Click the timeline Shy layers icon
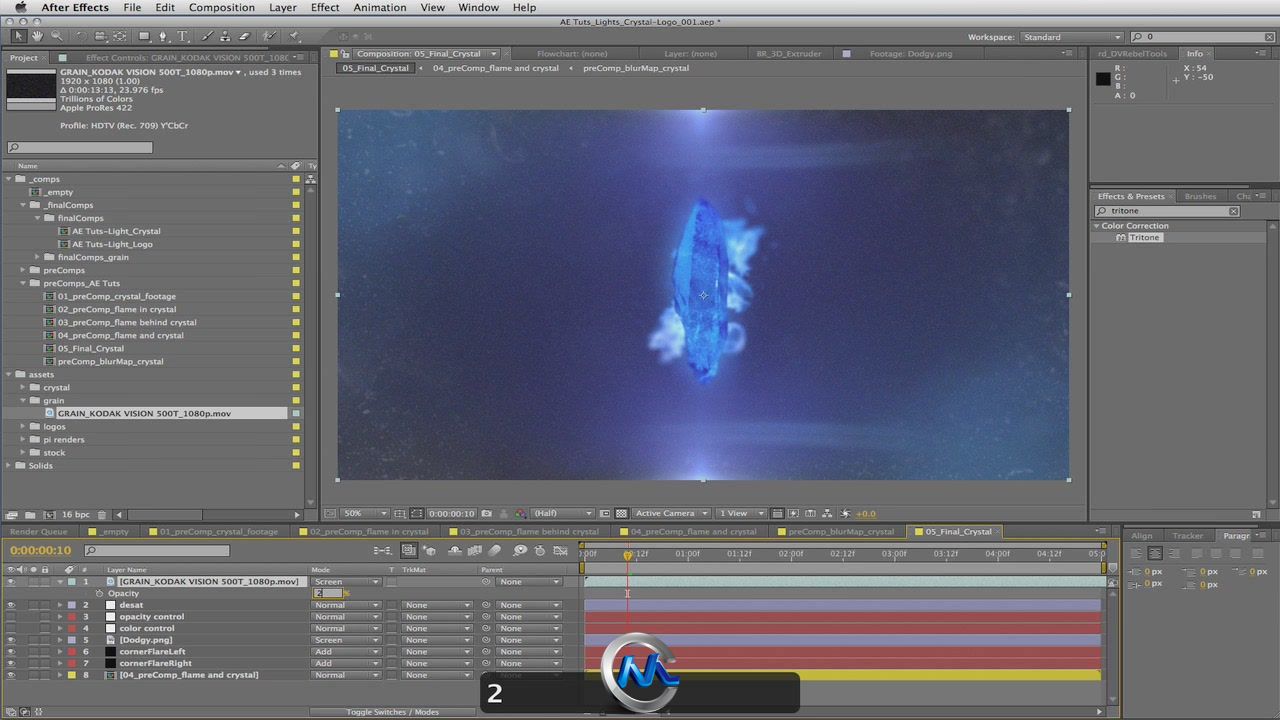Viewport: 1280px width, 720px height. pos(455,550)
